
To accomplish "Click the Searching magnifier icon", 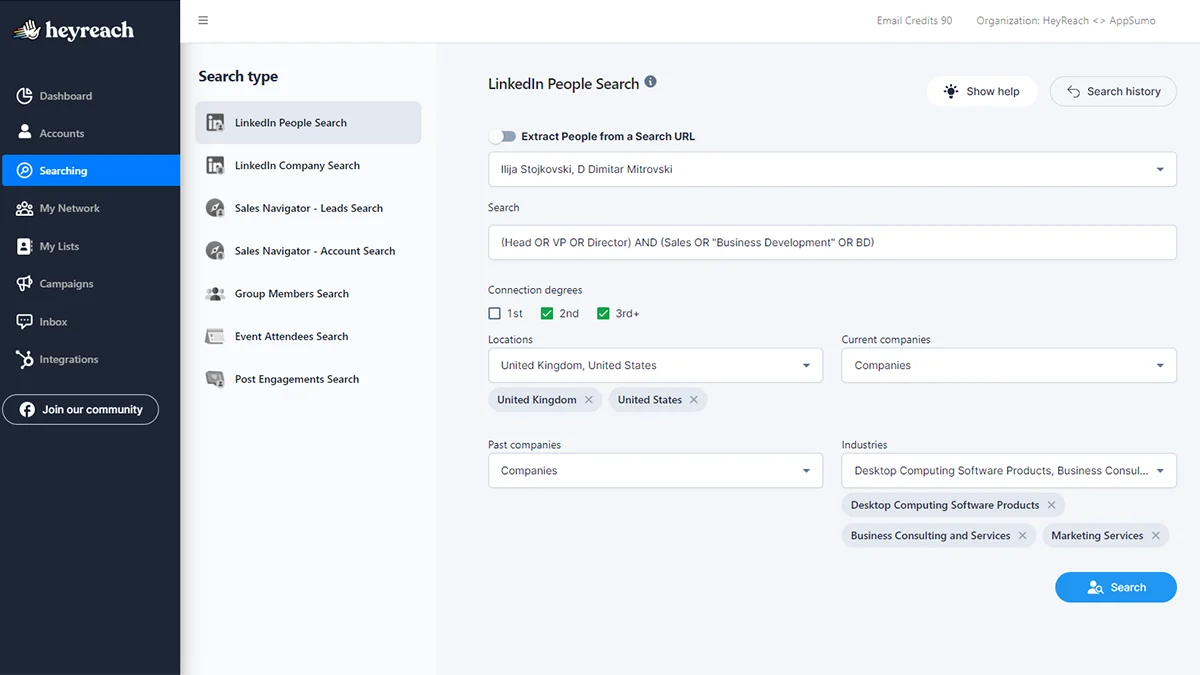I will click(25, 171).
